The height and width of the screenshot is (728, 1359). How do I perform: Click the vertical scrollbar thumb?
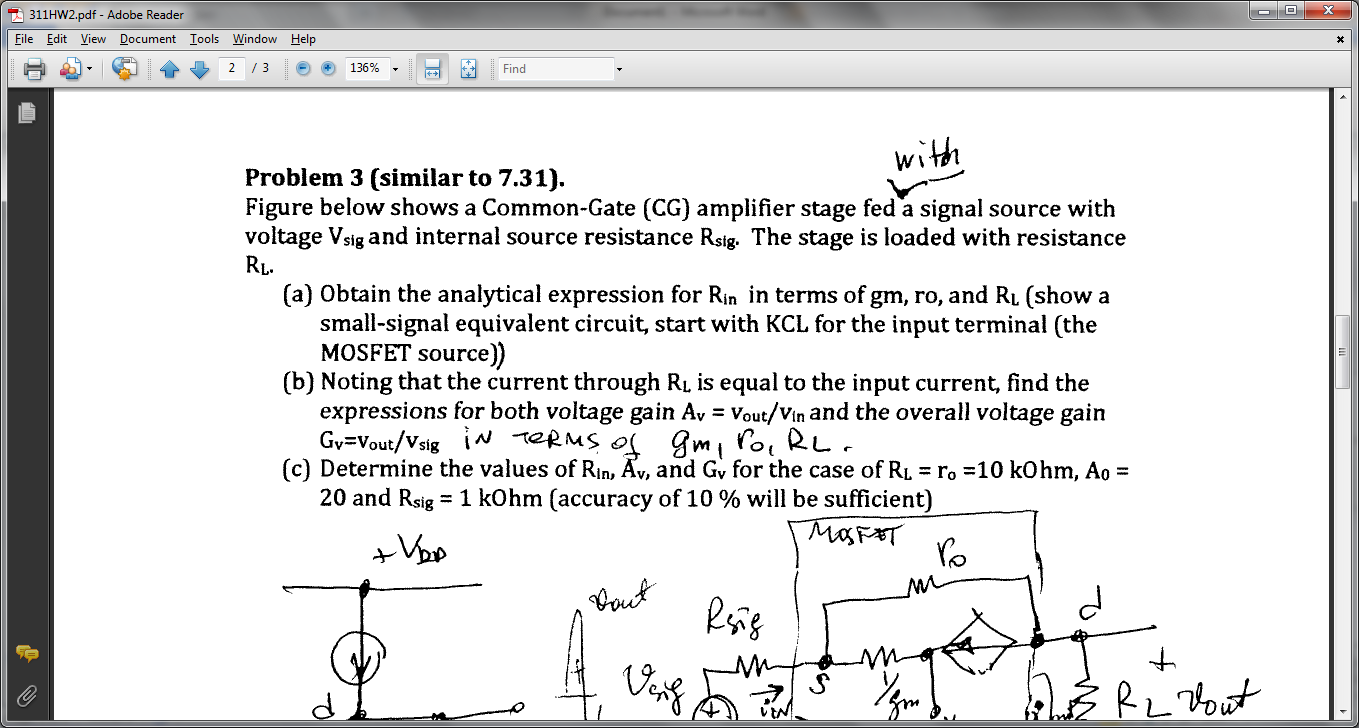pyautogui.click(x=1344, y=352)
